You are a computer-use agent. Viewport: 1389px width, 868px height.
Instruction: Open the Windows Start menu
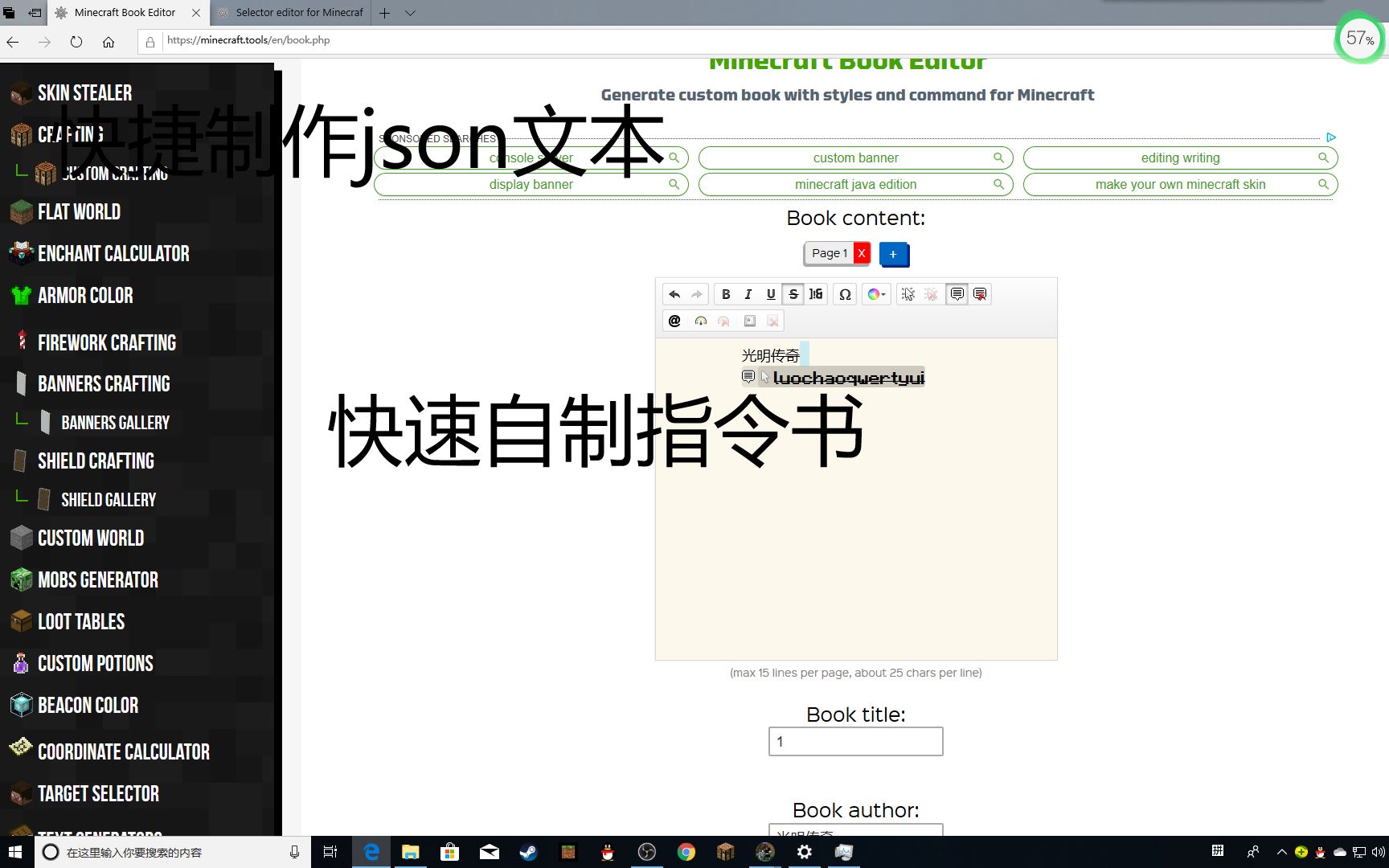16,852
